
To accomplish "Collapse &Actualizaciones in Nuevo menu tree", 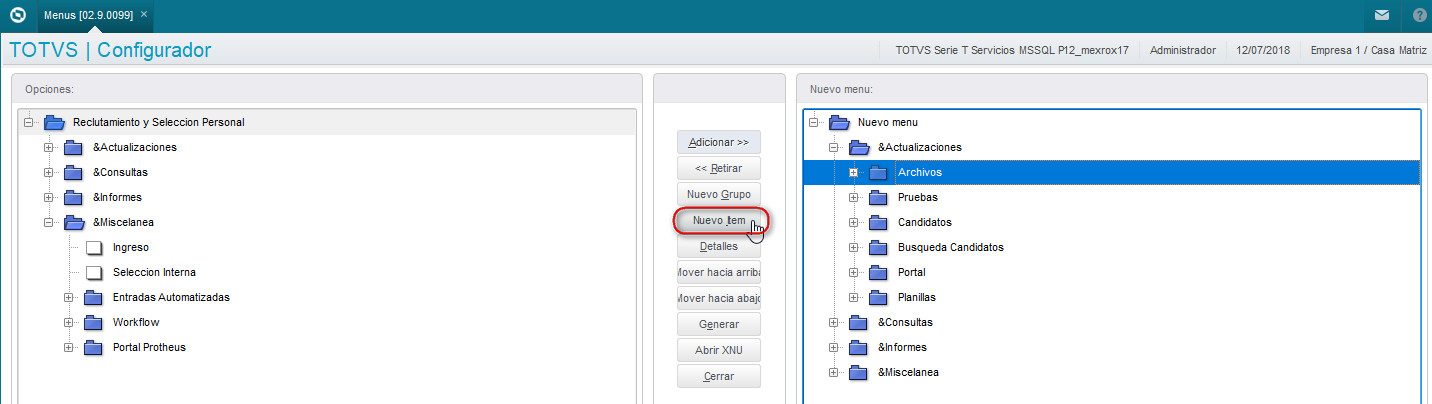I will tap(834, 147).
